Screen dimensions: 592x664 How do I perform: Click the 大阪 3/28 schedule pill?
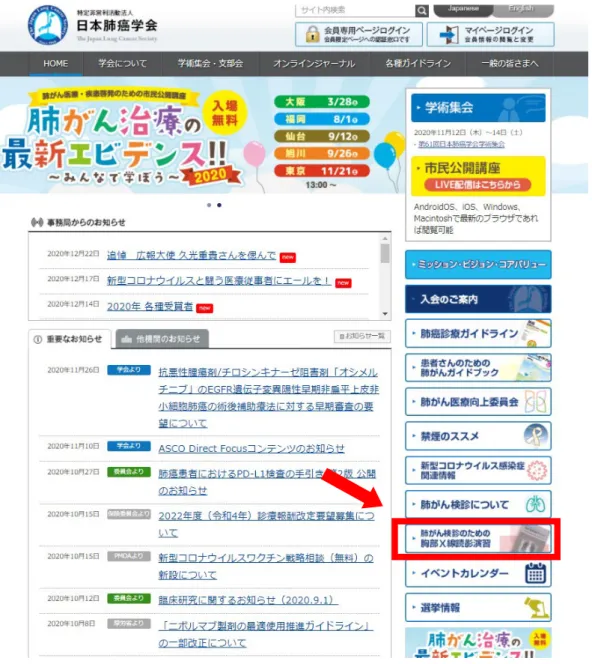click(x=322, y=102)
